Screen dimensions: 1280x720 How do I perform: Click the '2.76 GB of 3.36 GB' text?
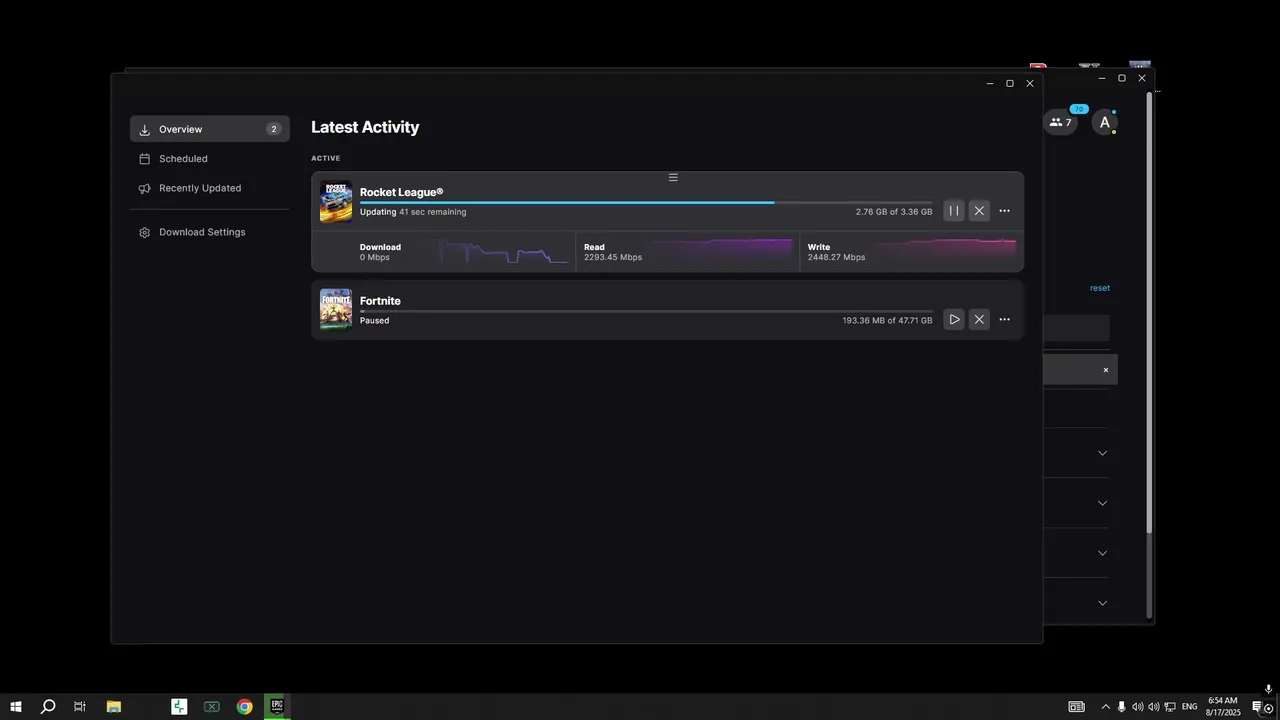point(894,212)
